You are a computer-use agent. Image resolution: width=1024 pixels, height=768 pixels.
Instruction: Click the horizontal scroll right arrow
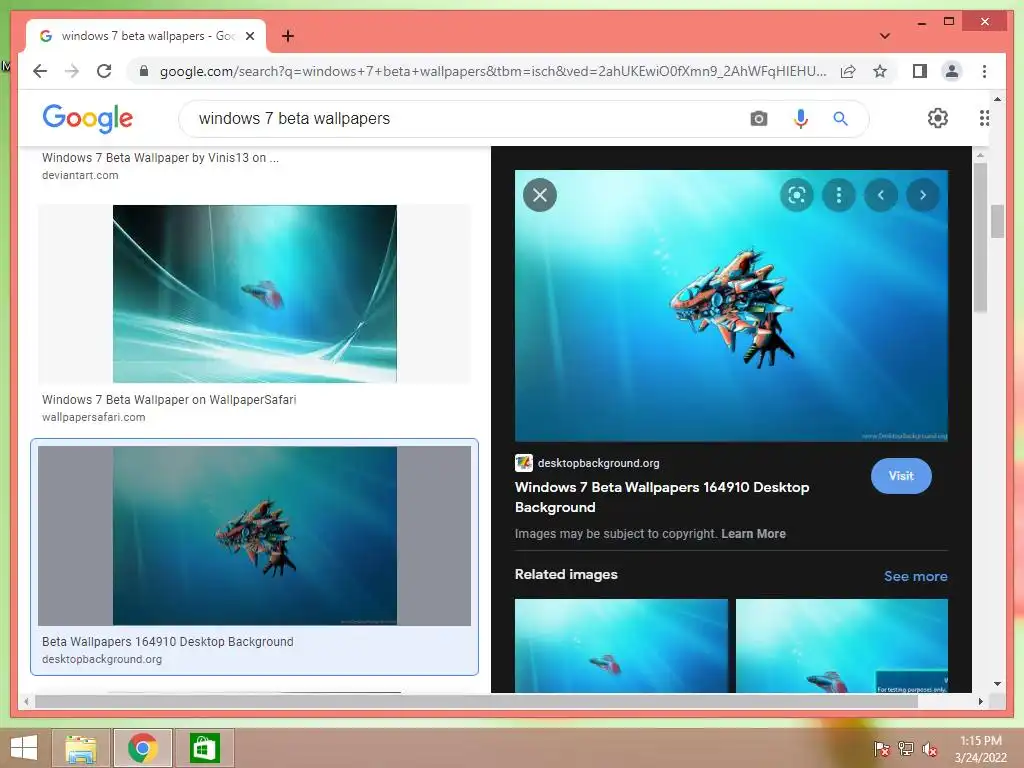coord(981,701)
